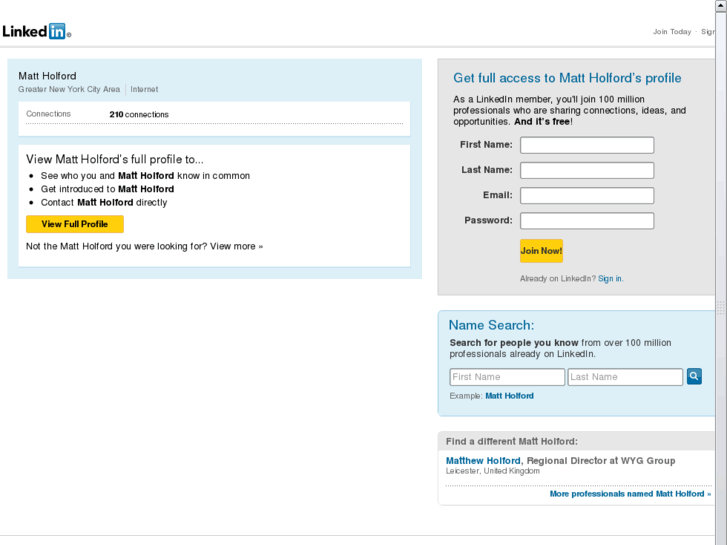The height and width of the screenshot is (545, 727).
Task: Open Matthew Holford's profile link
Action: [483, 461]
